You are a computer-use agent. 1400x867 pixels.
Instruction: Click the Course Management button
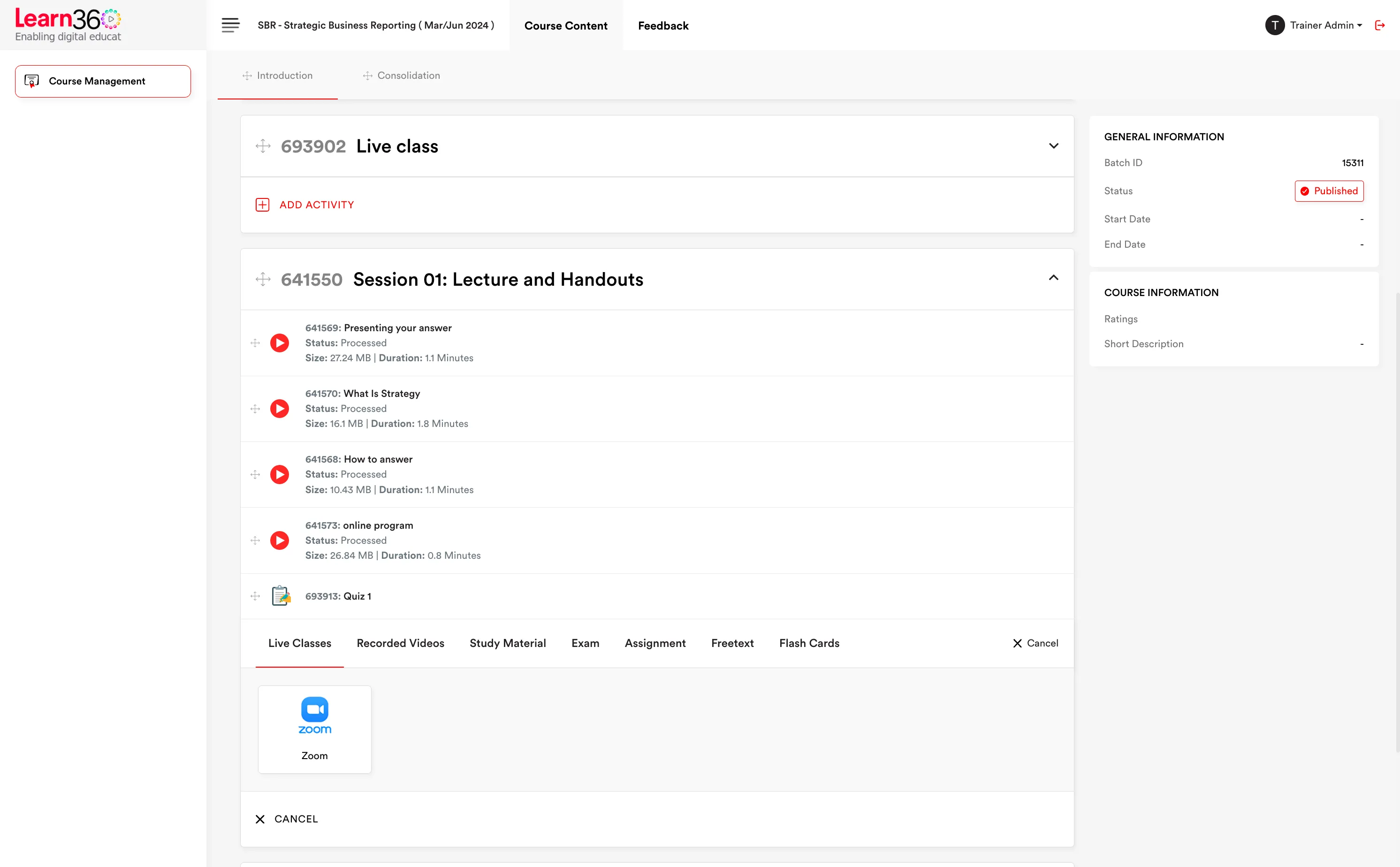103,81
